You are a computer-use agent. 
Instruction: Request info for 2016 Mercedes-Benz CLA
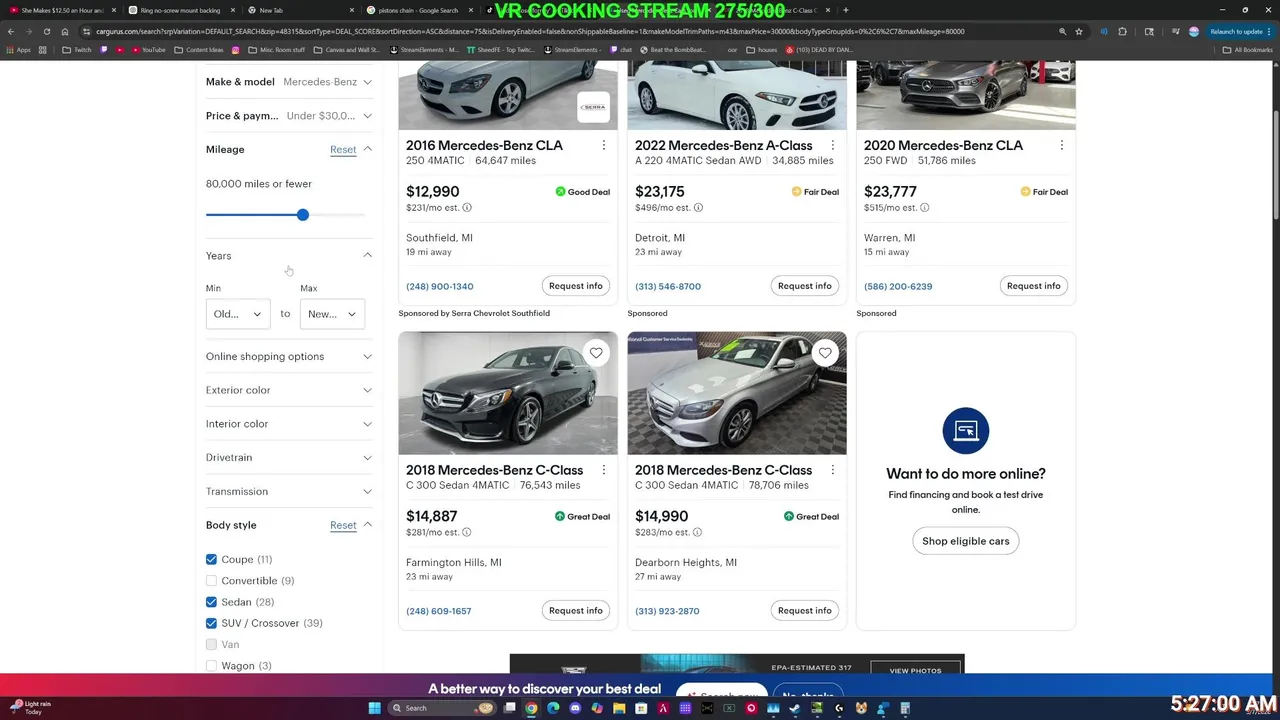(576, 286)
